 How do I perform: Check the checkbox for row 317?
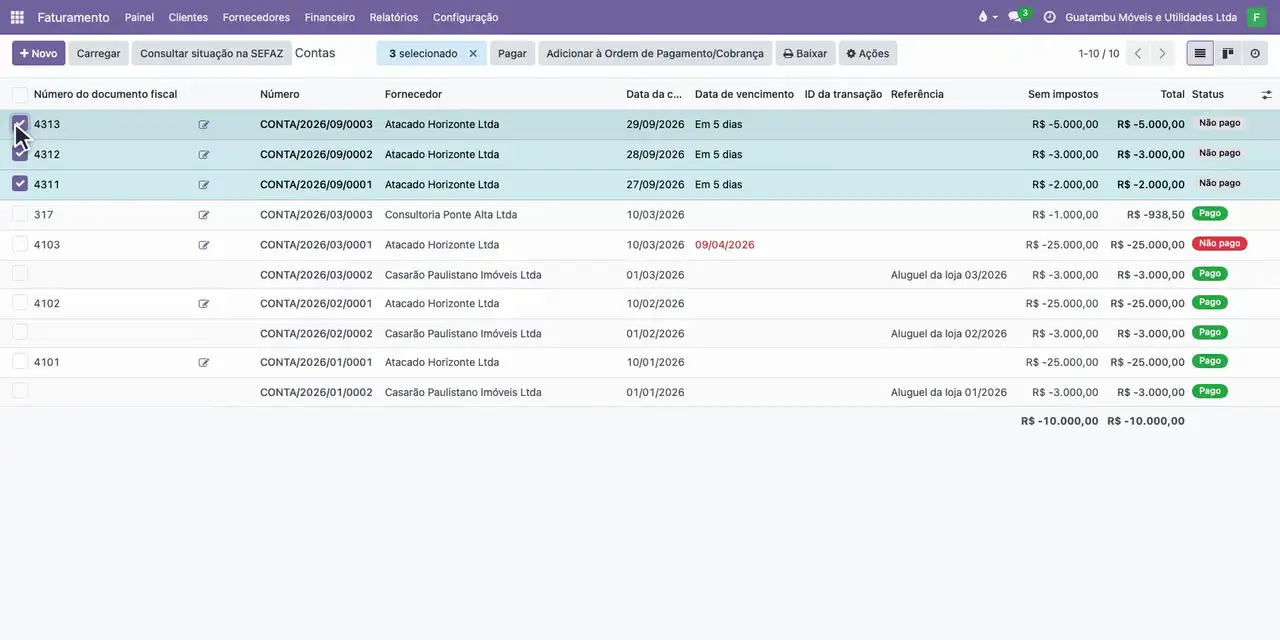20,214
